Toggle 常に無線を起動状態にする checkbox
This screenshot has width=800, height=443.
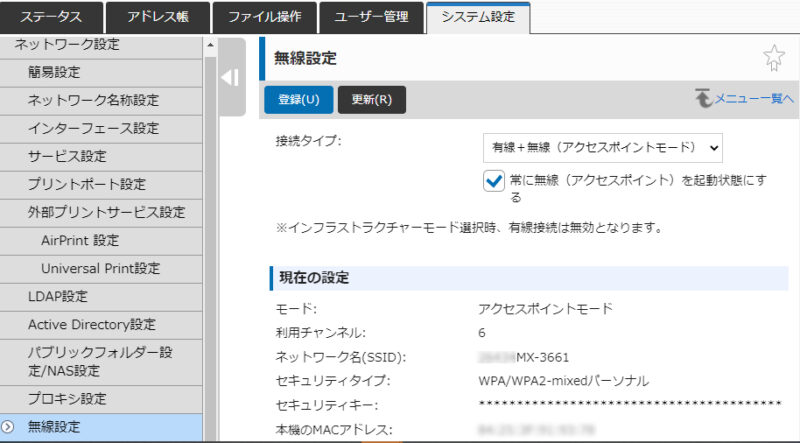pos(493,180)
